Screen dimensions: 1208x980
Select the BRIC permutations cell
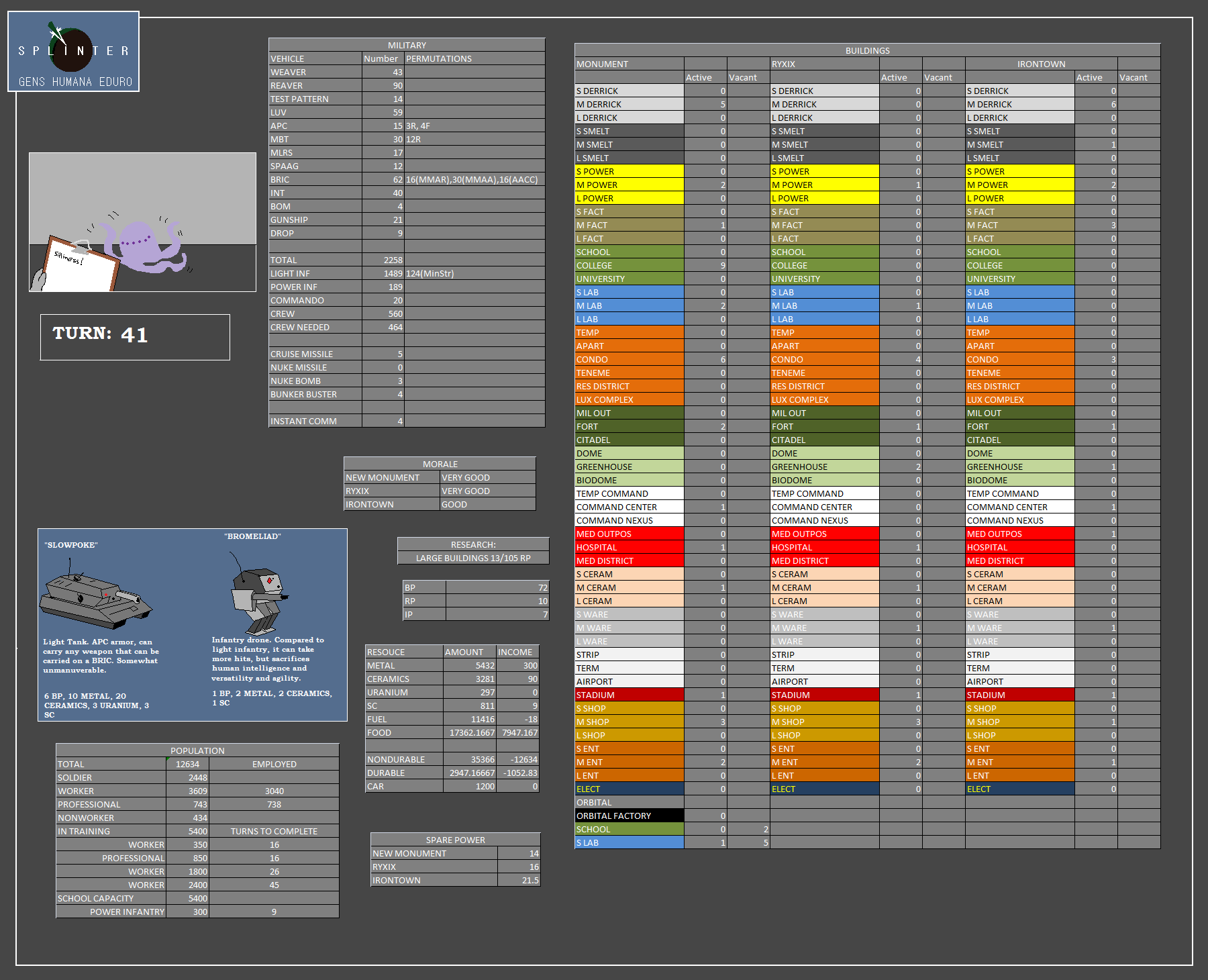pos(474,179)
